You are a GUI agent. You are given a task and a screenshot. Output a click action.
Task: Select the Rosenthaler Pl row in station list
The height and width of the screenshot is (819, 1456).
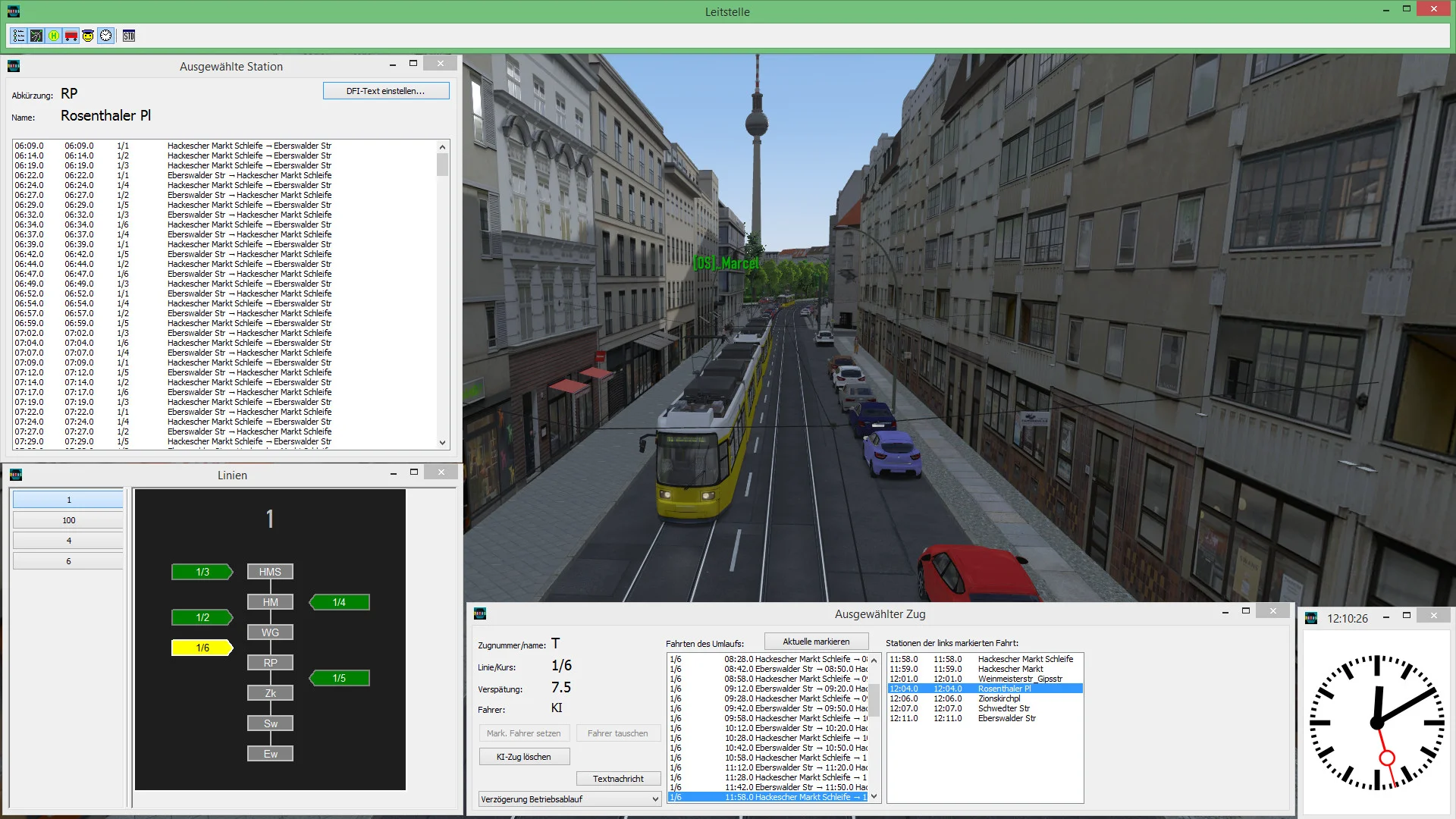(986, 689)
